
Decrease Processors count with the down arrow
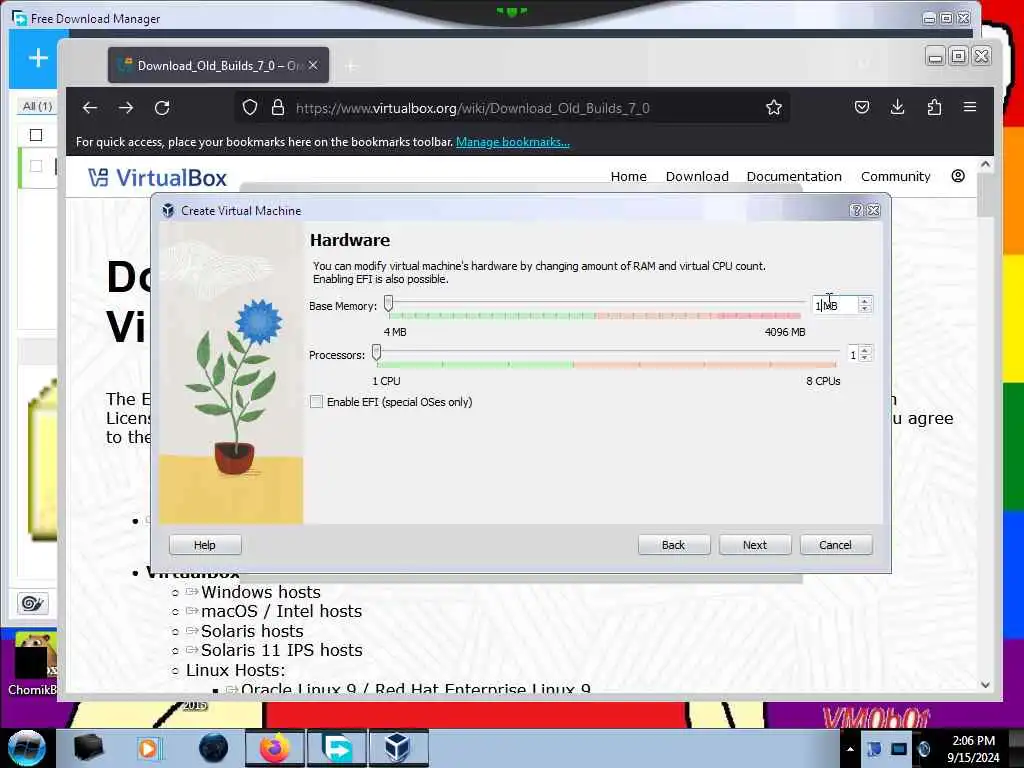[x=865, y=358]
